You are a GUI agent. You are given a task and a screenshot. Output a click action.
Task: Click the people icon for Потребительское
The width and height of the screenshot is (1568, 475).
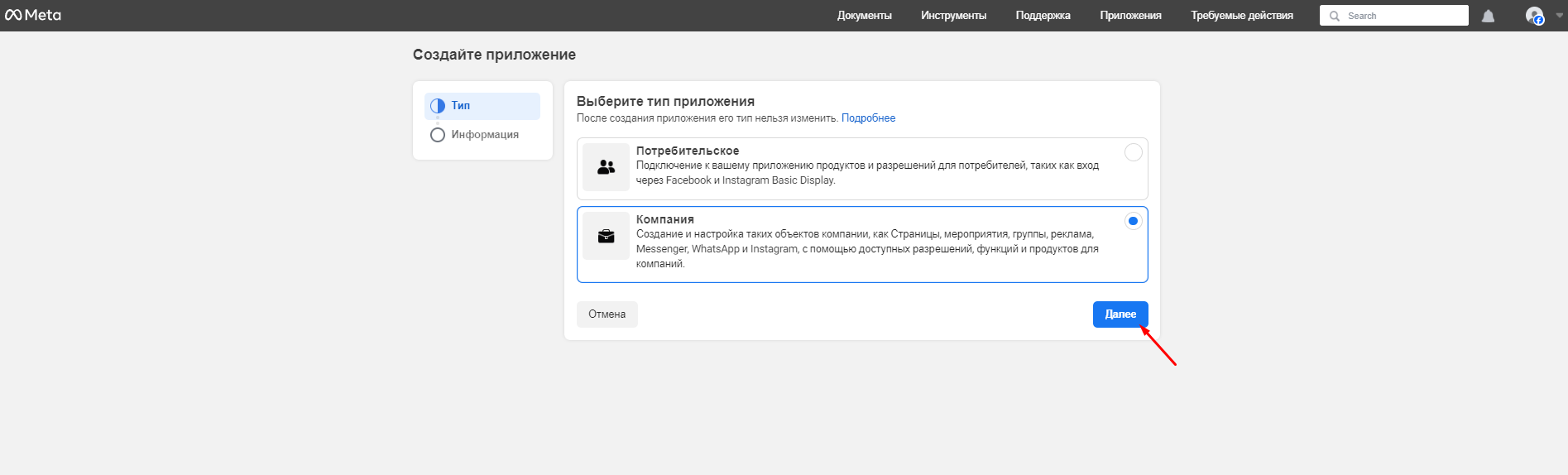[x=606, y=167]
